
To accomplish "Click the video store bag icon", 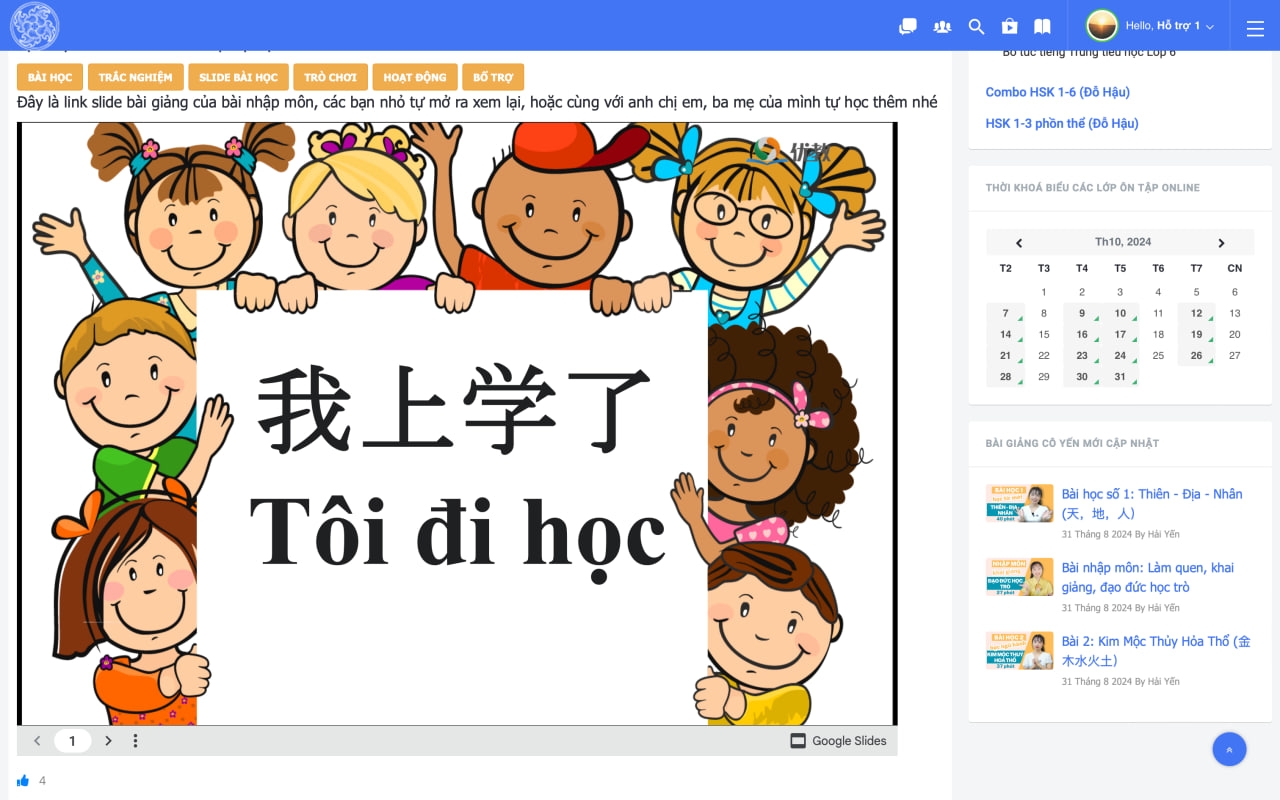I will pyautogui.click(x=1009, y=27).
